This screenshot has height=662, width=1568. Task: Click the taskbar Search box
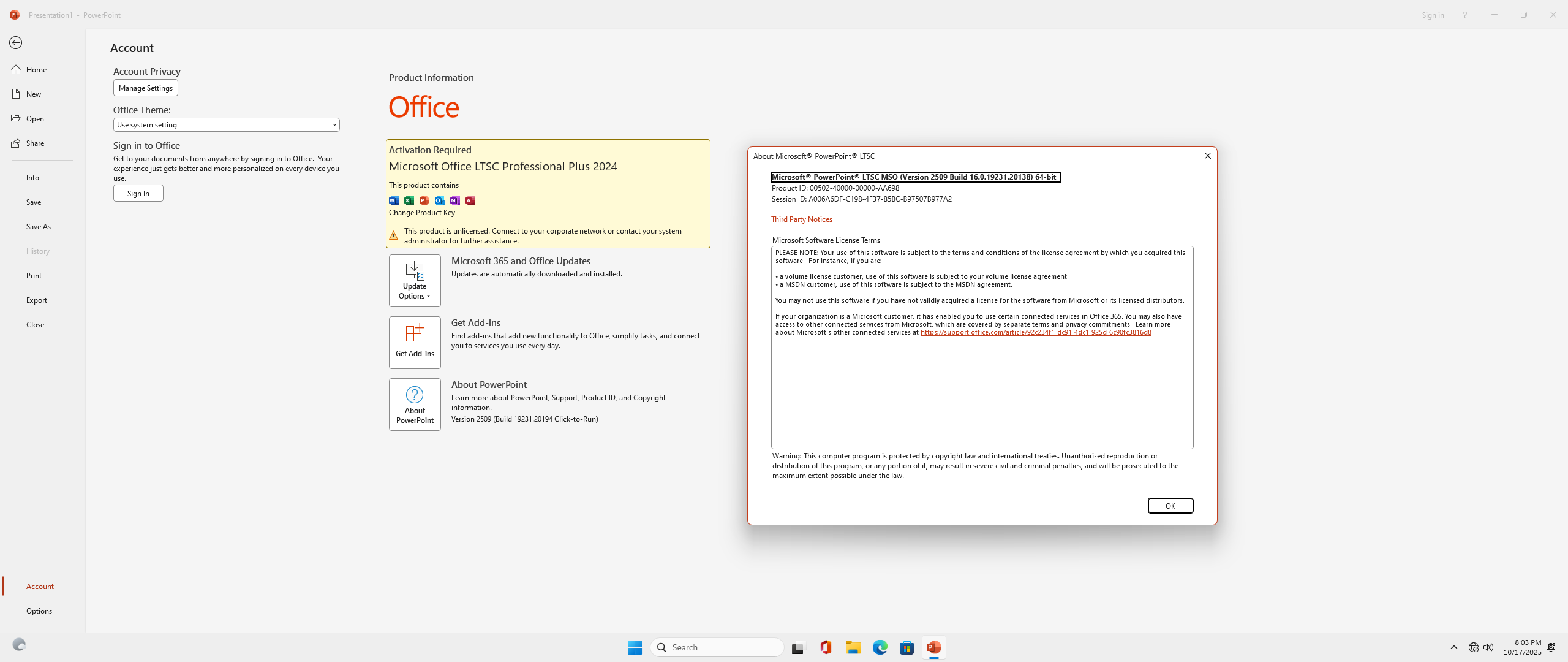point(717,647)
